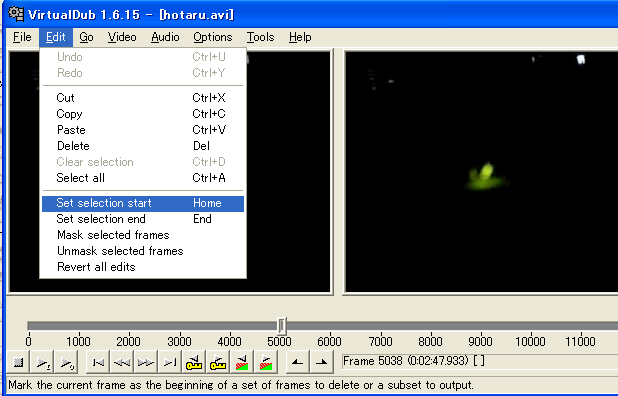Step backward one frame
This screenshot has height=396, width=618.
(122, 362)
